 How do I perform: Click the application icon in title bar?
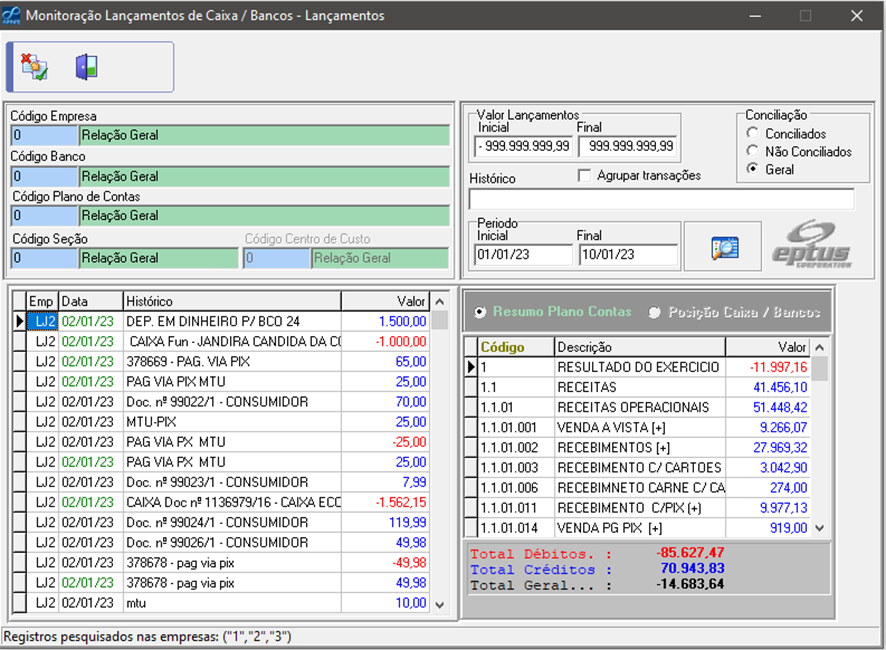pyautogui.click(x=12, y=15)
